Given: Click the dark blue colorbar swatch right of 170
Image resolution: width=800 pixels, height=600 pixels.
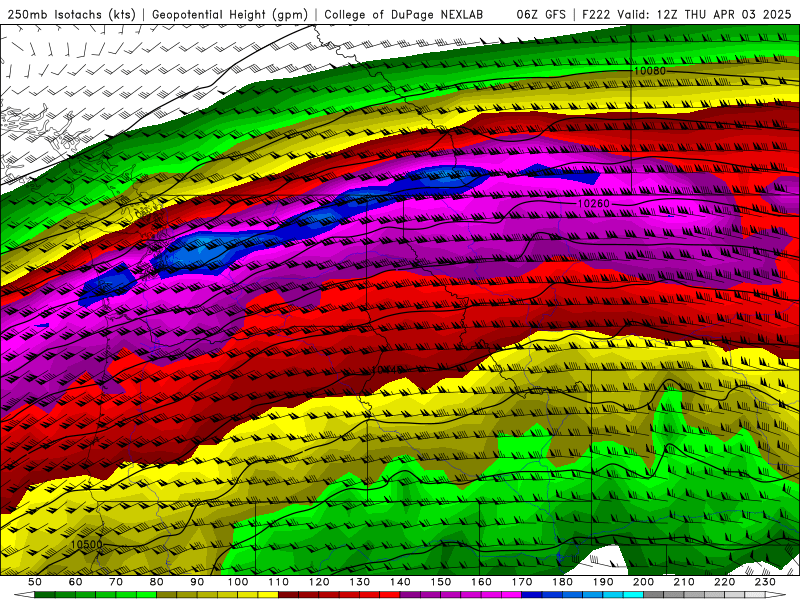Looking at the screenshot, I should coord(532,595).
